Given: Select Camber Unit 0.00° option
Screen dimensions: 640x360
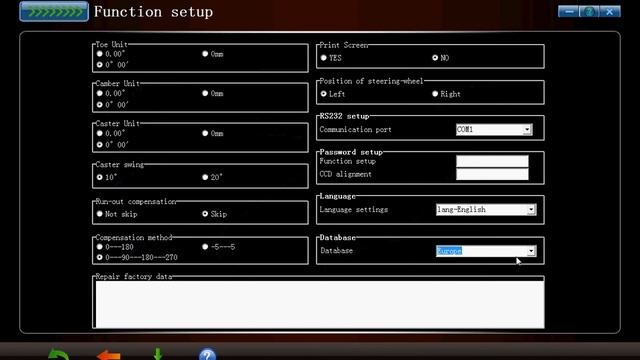Looking at the screenshot, I should pos(100,93).
